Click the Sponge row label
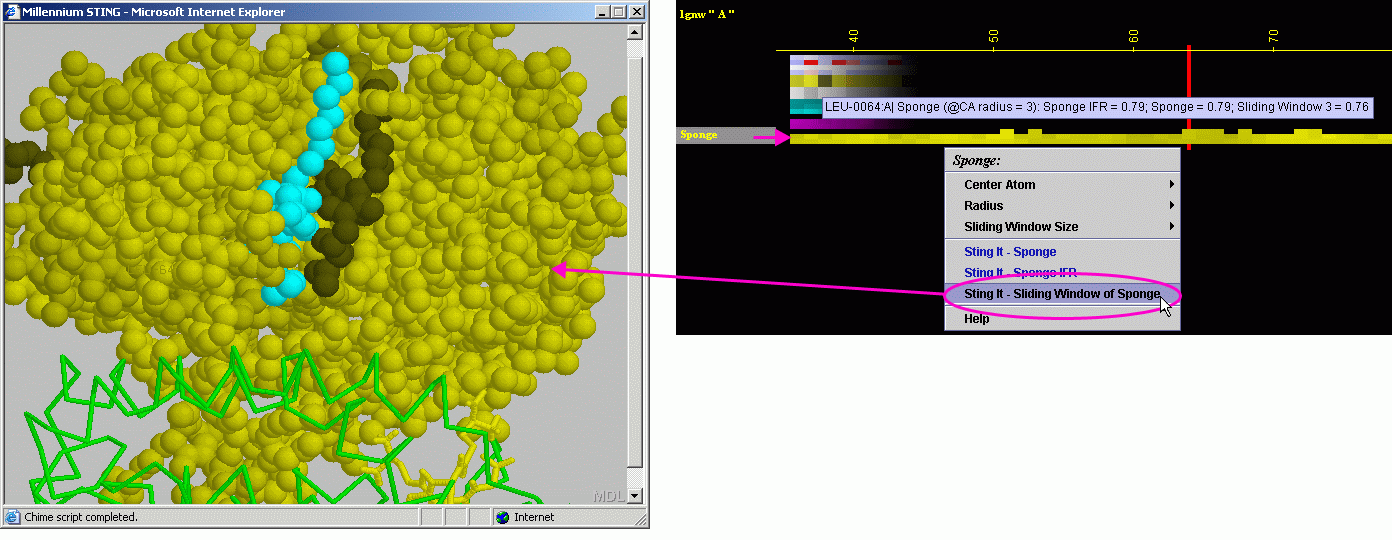Viewport: 1392px width, 540px height. 700,135
